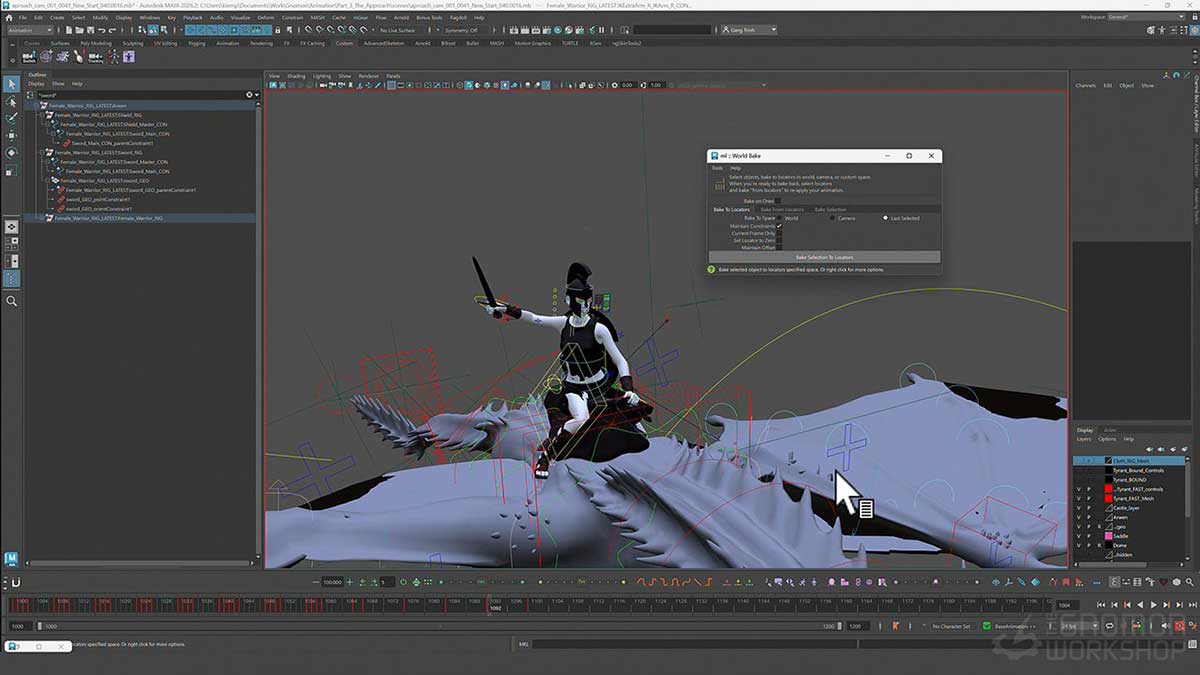Image resolution: width=1200 pixels, height=675 pixels.
Task: Enable the Current Frame Only checkbox
Action: [x=780, y=233]
